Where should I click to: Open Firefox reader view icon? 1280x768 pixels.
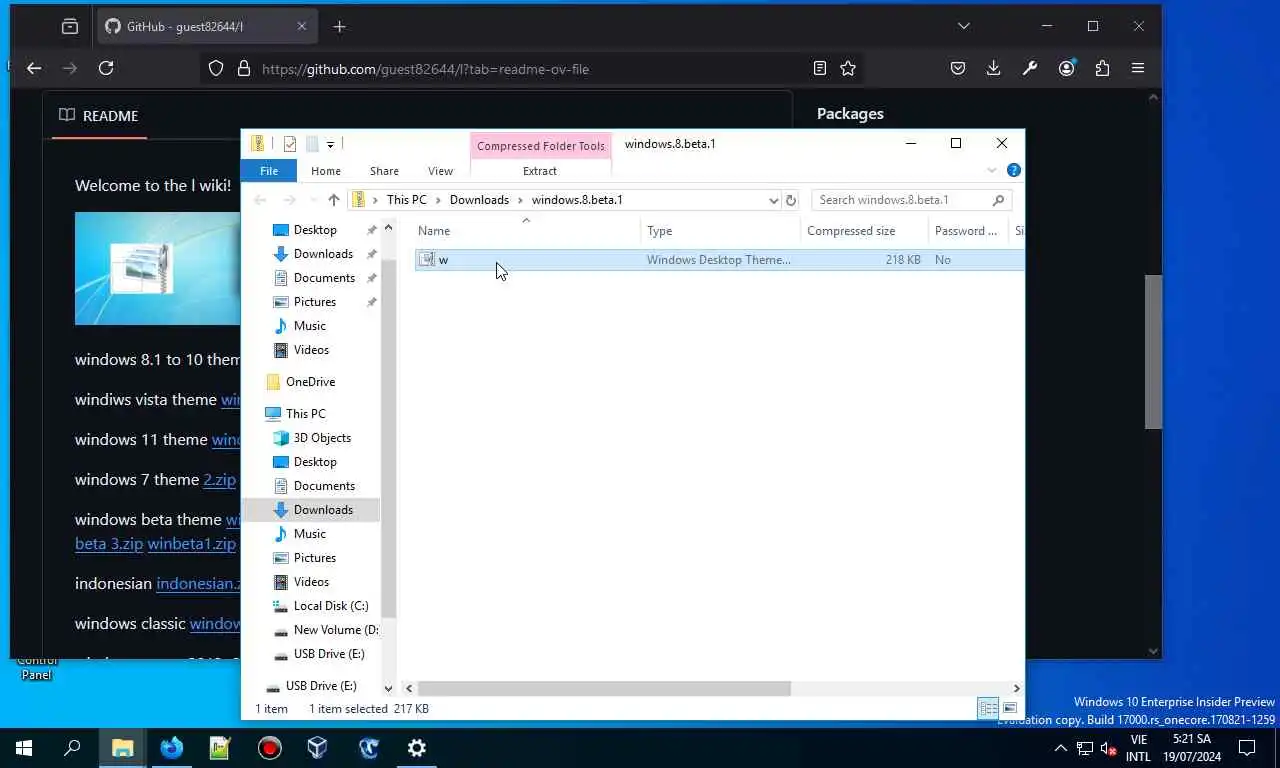coord(820,68)
